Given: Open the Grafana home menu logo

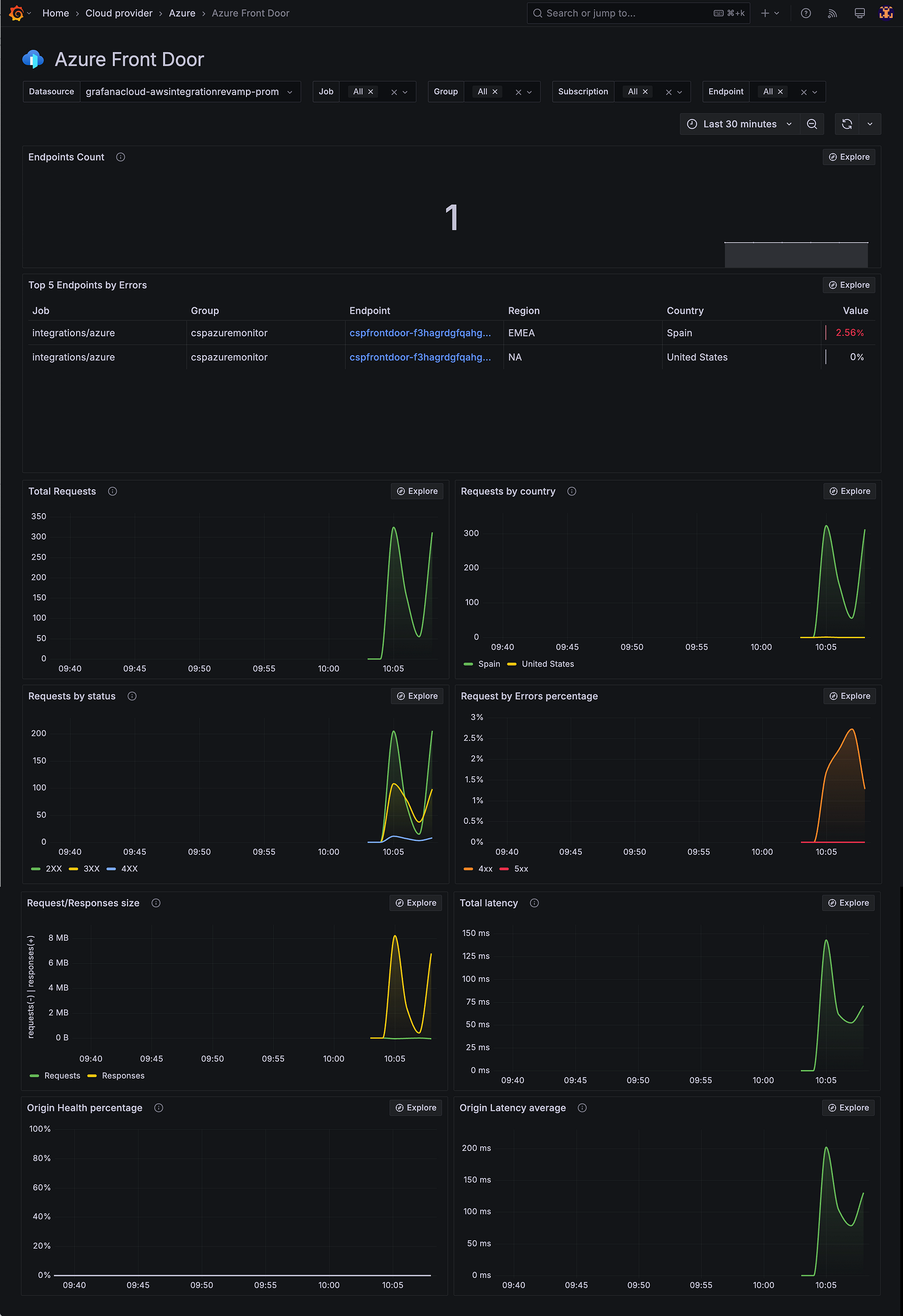Looking at the screenshot, I should click(x=17, y=12).
